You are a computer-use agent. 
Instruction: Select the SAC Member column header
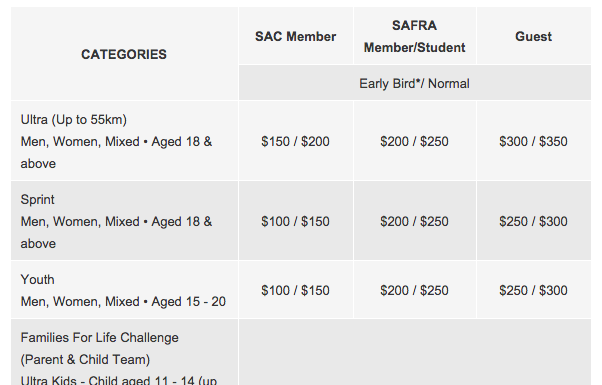coord(296,36)
